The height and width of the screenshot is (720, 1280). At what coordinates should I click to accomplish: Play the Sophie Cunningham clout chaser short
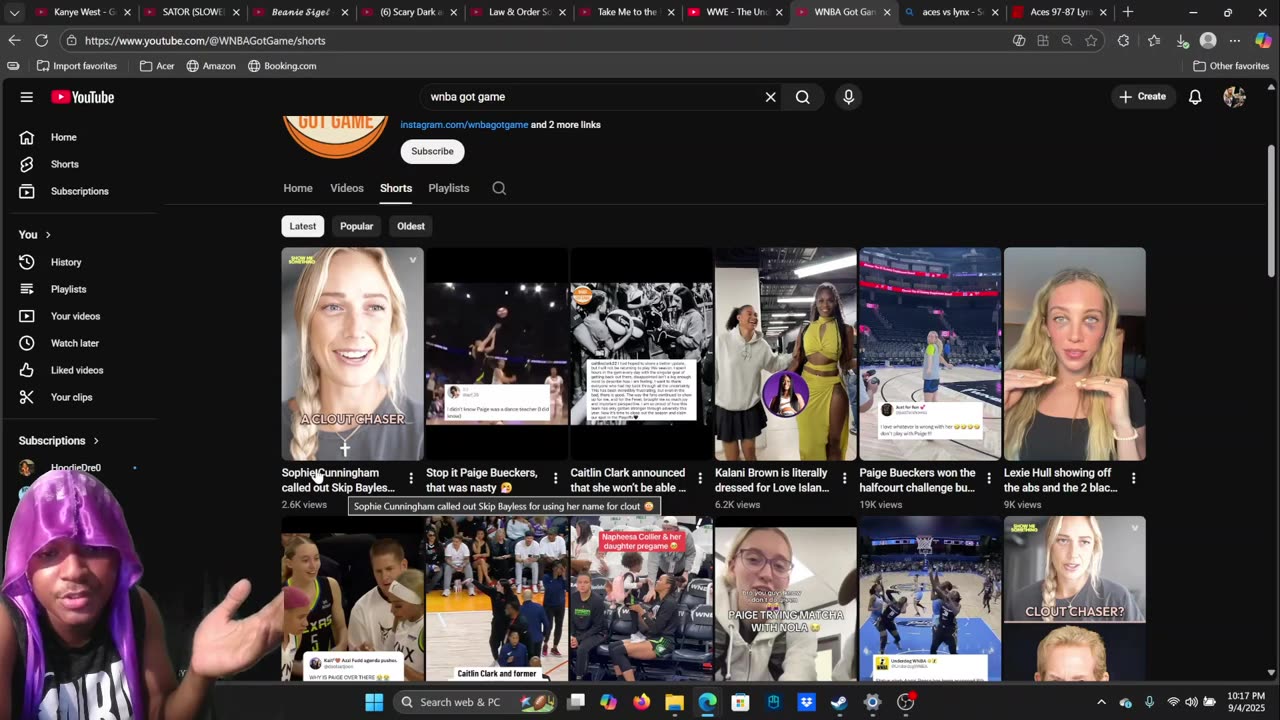[x=352, y=354]
